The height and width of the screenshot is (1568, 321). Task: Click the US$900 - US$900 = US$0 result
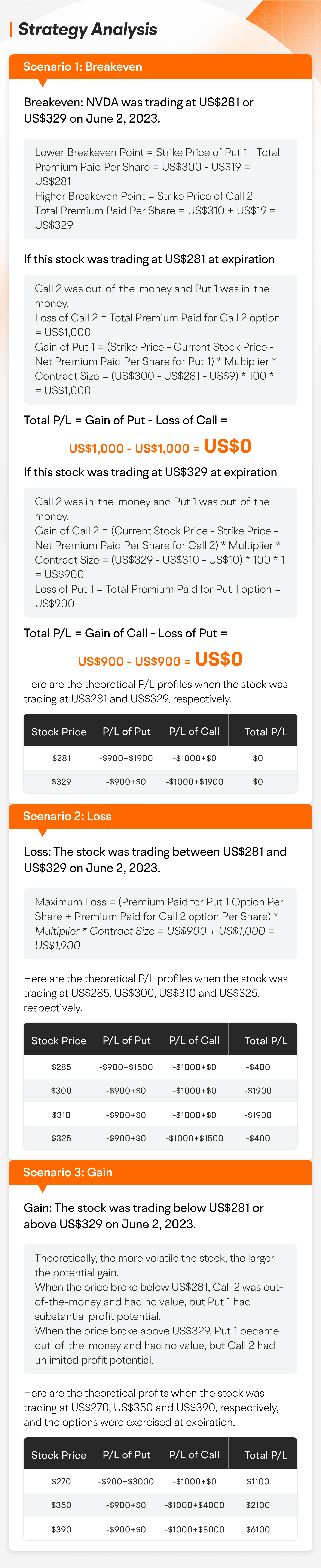(160, 660)
